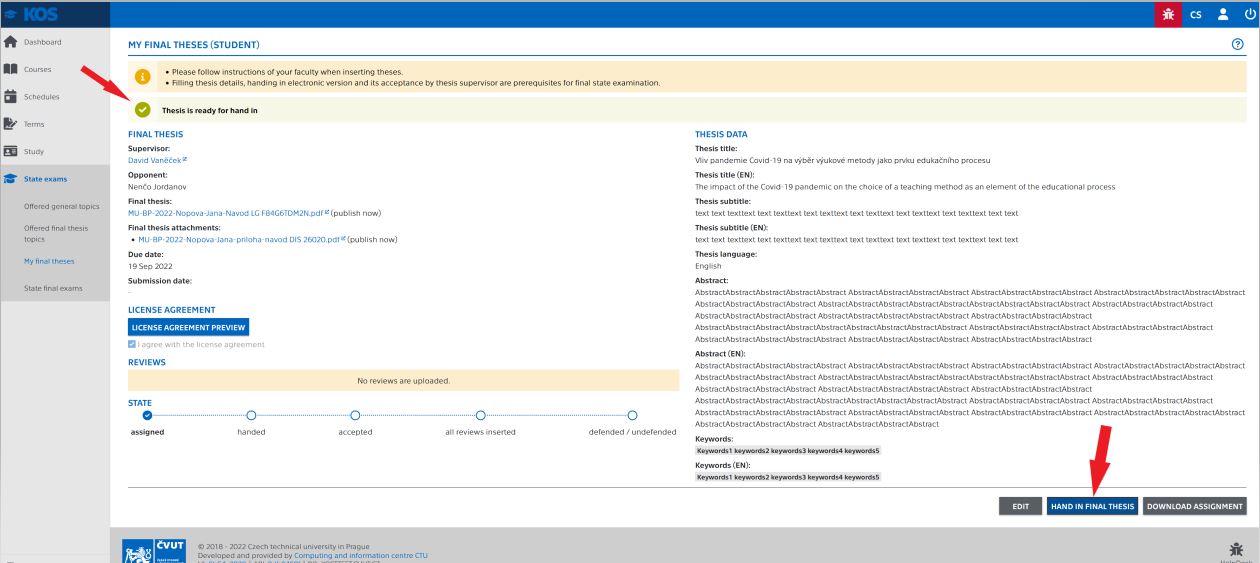Image resolution: width=1260 pixels, height=563 pixels.
Task: Click 'No reviews are uploaded.' notice
Action: coord(403,380)
